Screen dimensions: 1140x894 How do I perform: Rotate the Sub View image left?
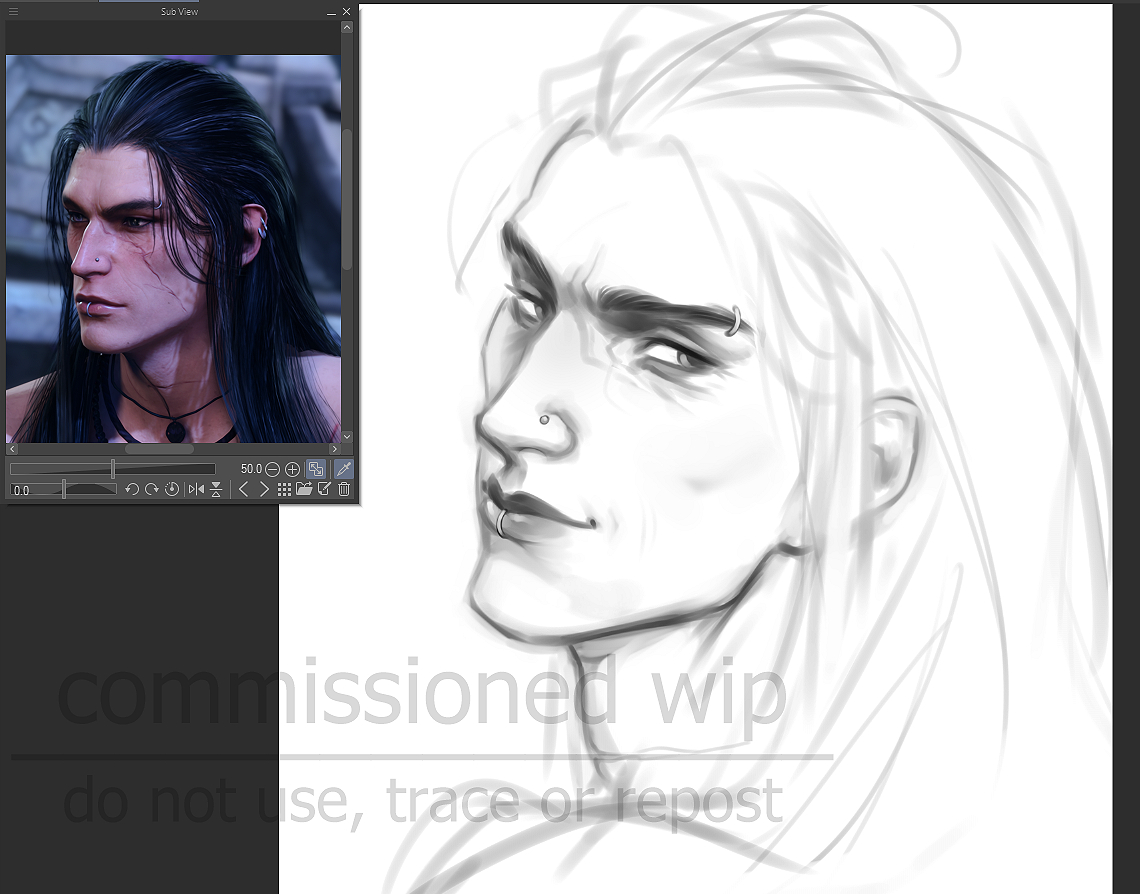tap(132, 489)
